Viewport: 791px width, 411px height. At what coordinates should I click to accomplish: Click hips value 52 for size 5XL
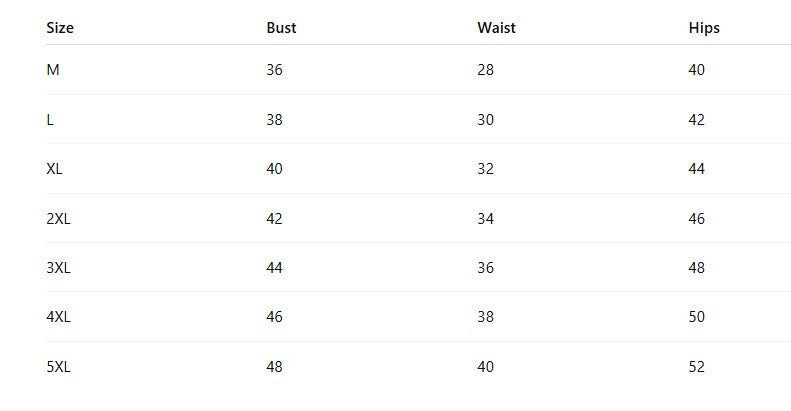coord(697,367)
